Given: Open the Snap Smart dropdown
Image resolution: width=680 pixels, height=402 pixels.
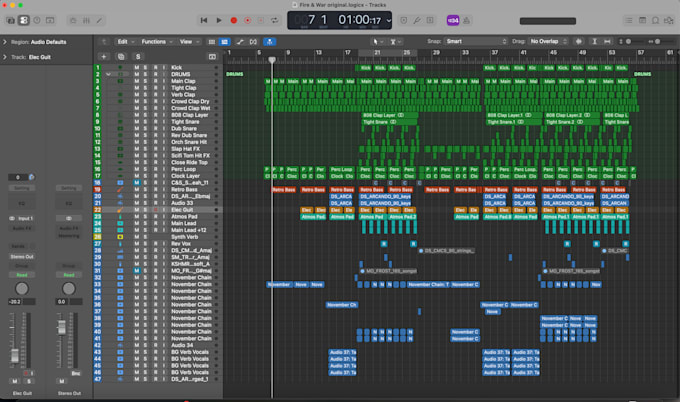Looking at the screenshot, I should pos(475,42).
